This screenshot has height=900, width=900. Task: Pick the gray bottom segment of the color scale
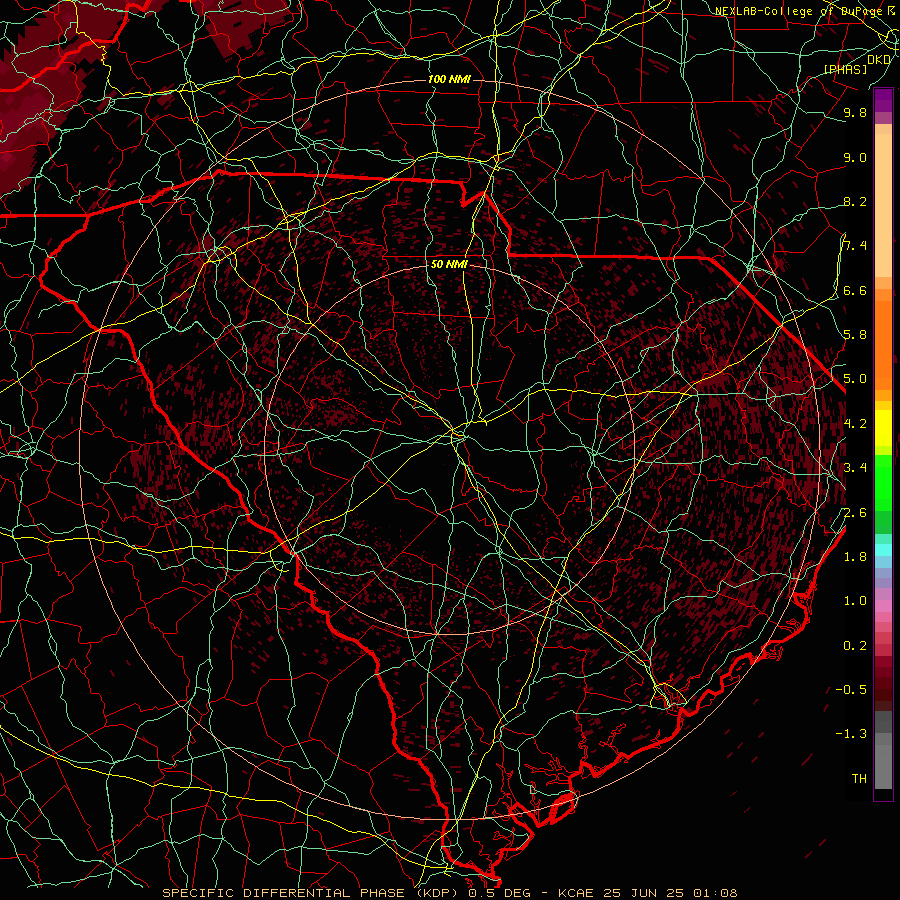click(883, 766)
